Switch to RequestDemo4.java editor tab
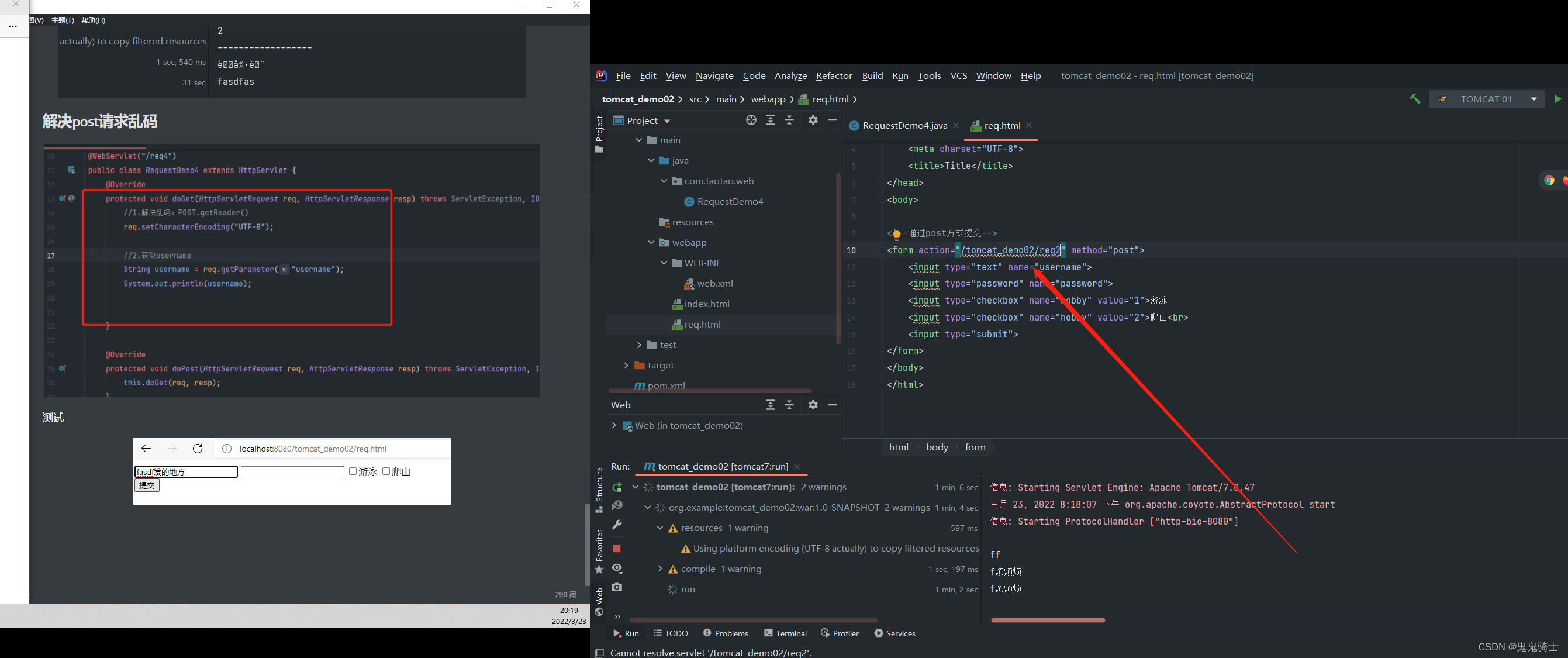1568x658 pixels. [904, 125]
